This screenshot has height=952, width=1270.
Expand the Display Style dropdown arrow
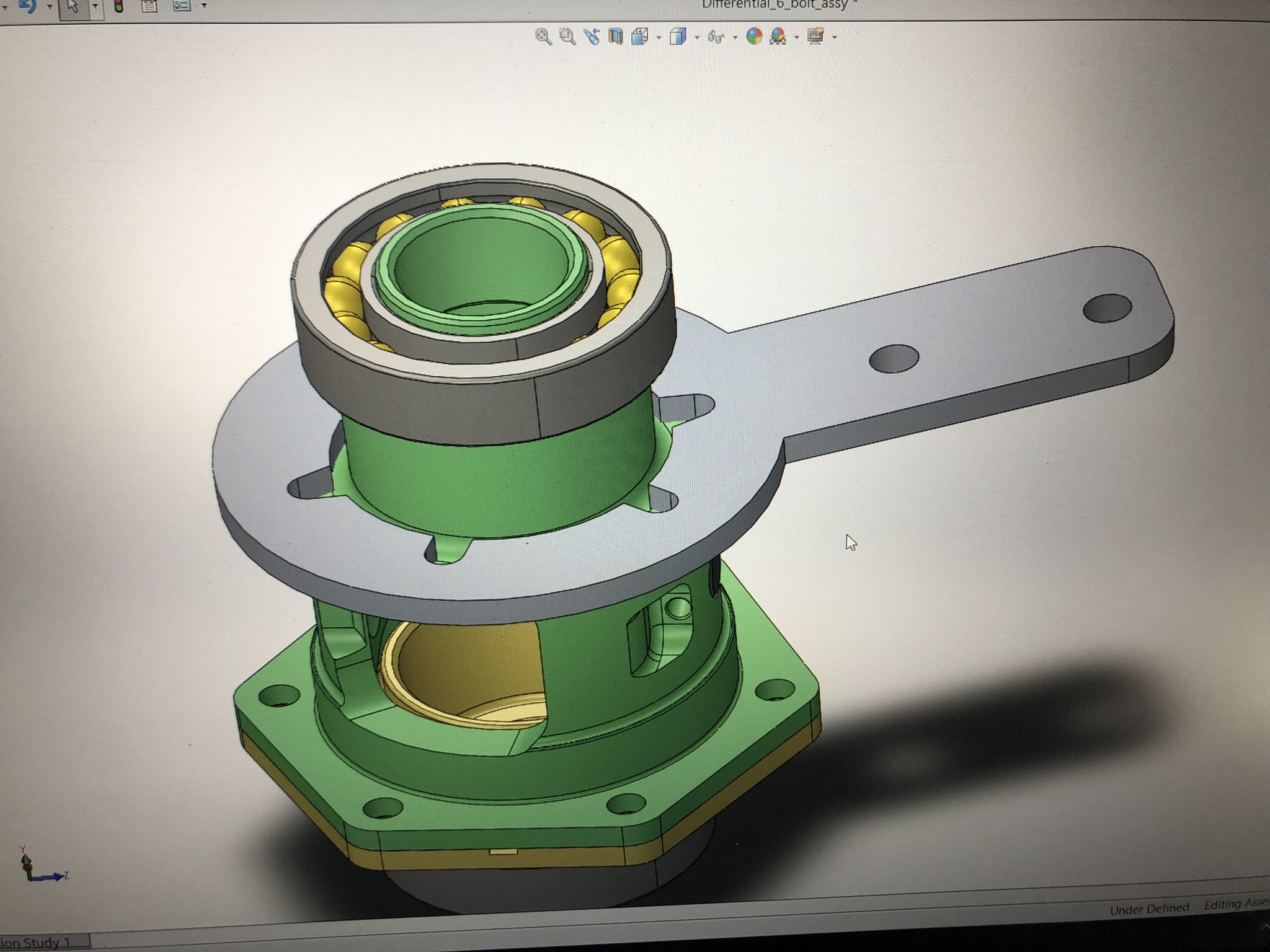click(697, 38)
